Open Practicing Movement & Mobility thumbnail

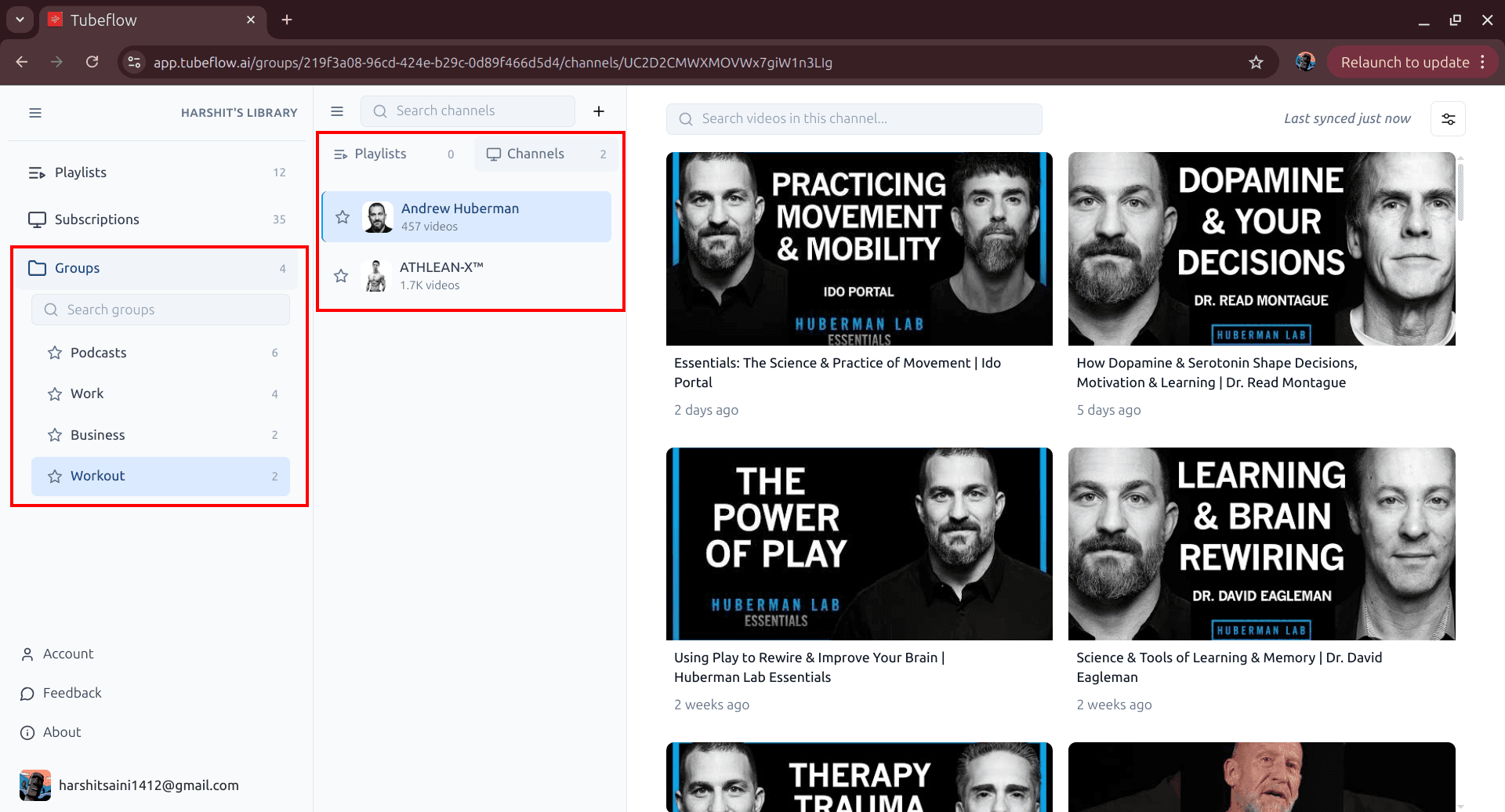(x=859, y=249)
